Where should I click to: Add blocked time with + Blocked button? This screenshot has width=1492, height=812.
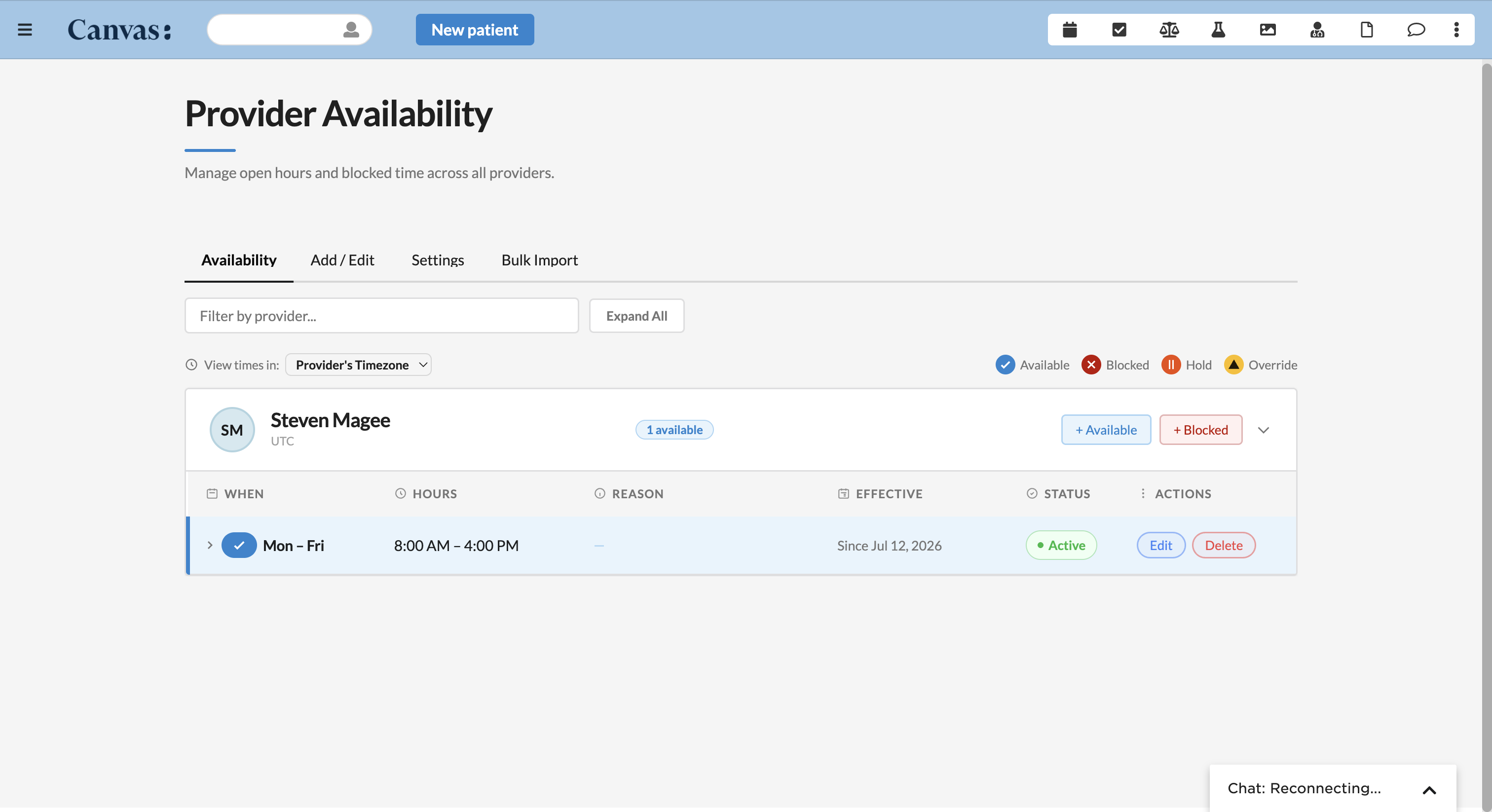[x=1201, y=430]
